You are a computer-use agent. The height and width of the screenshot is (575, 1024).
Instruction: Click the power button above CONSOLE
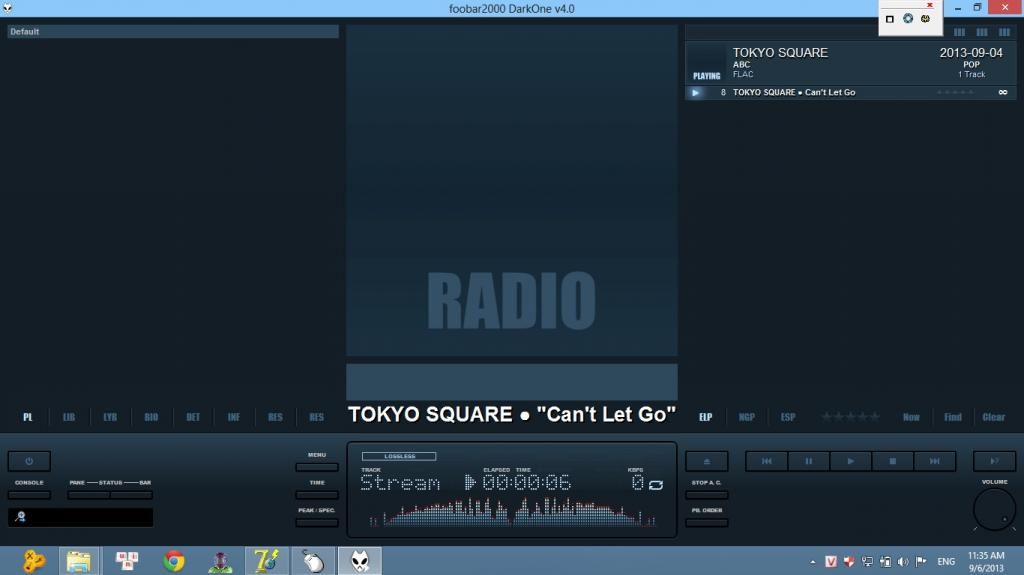coord(29,461)
